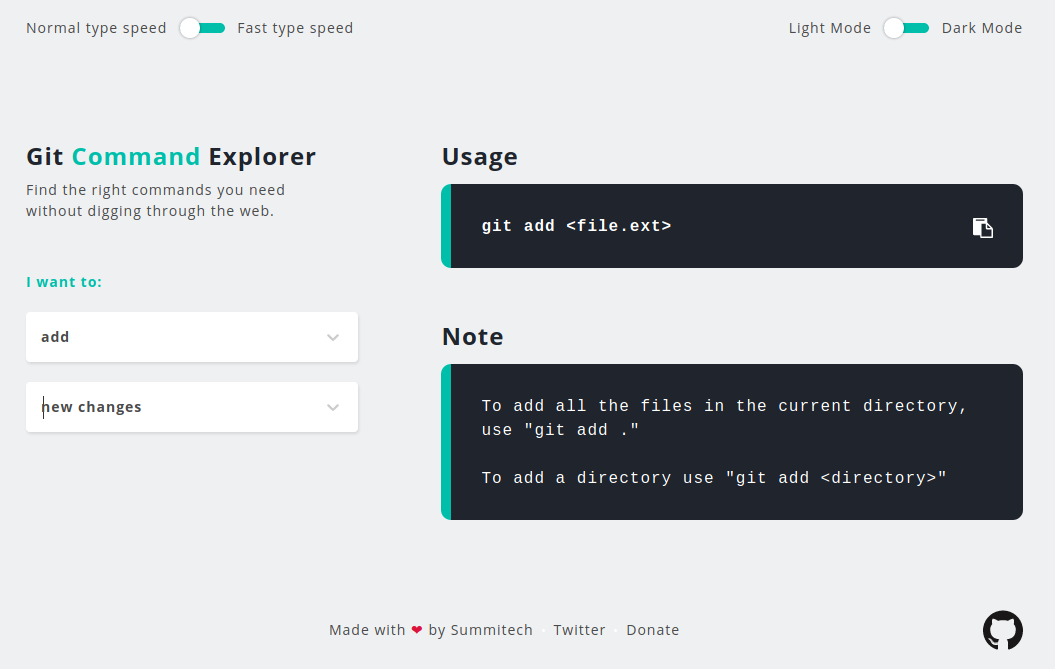Click the 'I want to:' label
This screenshot has width=1055, height=669.
coord(64,282)
